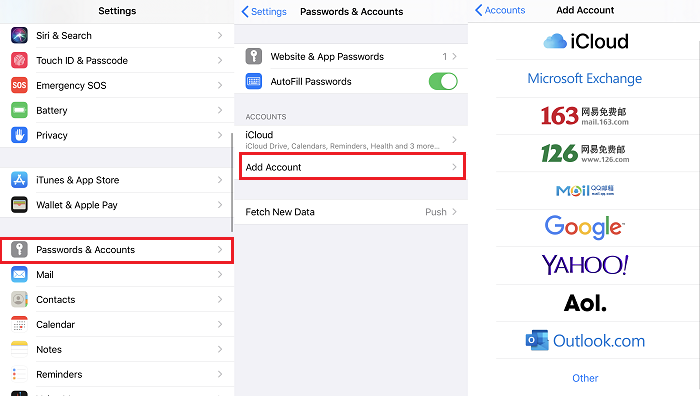Choose the 126 mail account logo
The height and width of the screenshot is (396, 700).
pos(585,153)
